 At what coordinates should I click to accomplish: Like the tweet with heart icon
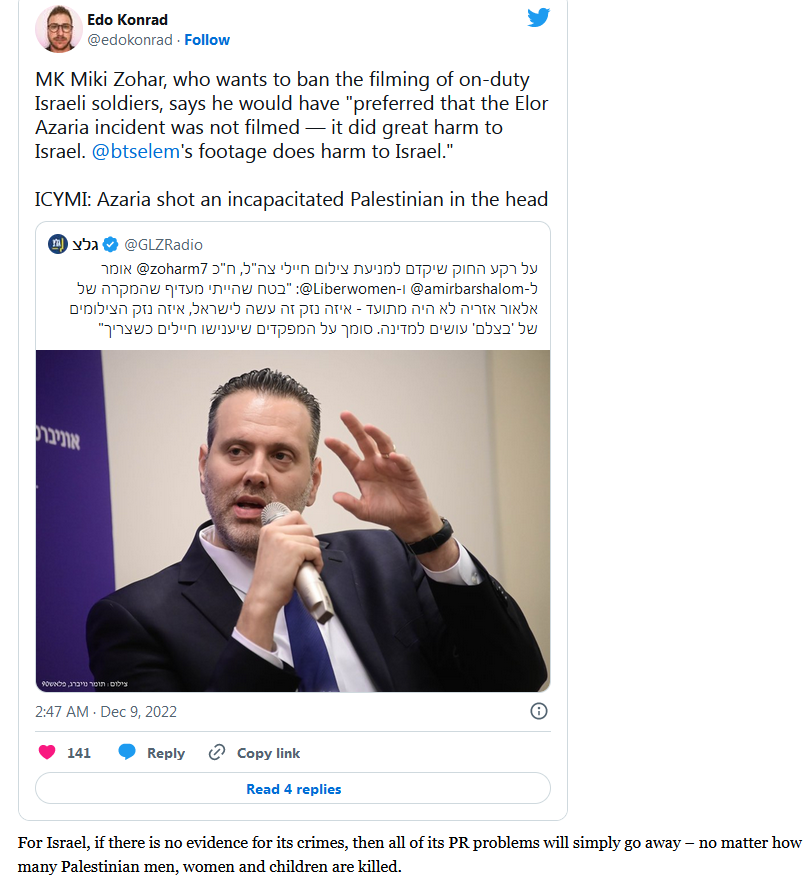click(47, 752)
